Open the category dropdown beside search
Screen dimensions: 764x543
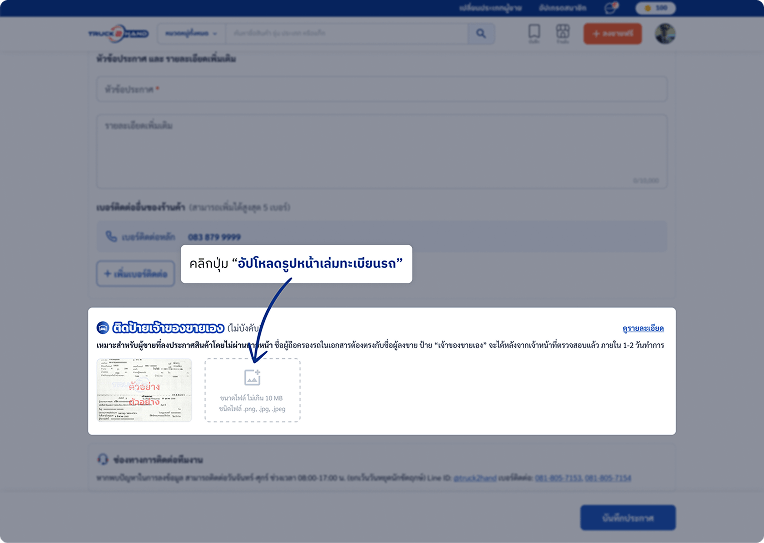[191, 34]
